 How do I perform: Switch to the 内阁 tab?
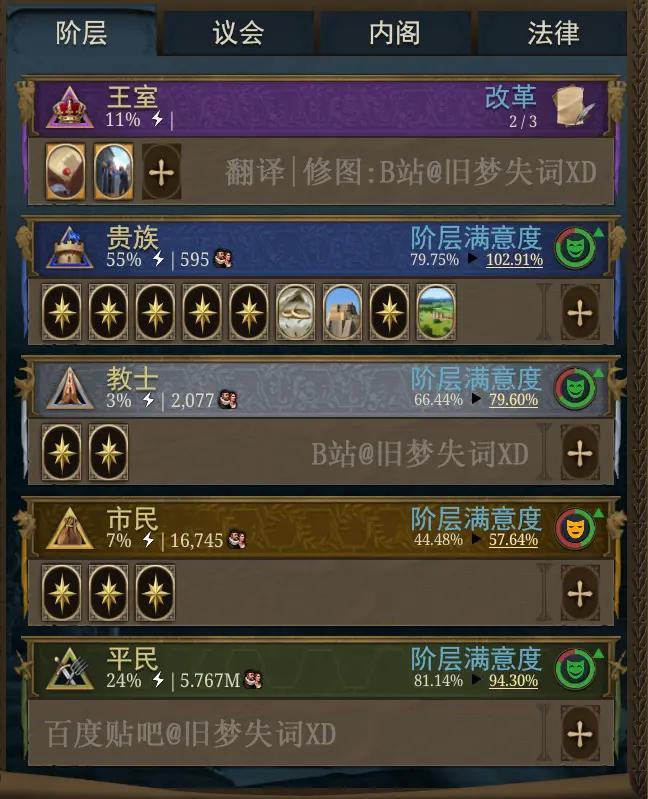pos(395,33)
